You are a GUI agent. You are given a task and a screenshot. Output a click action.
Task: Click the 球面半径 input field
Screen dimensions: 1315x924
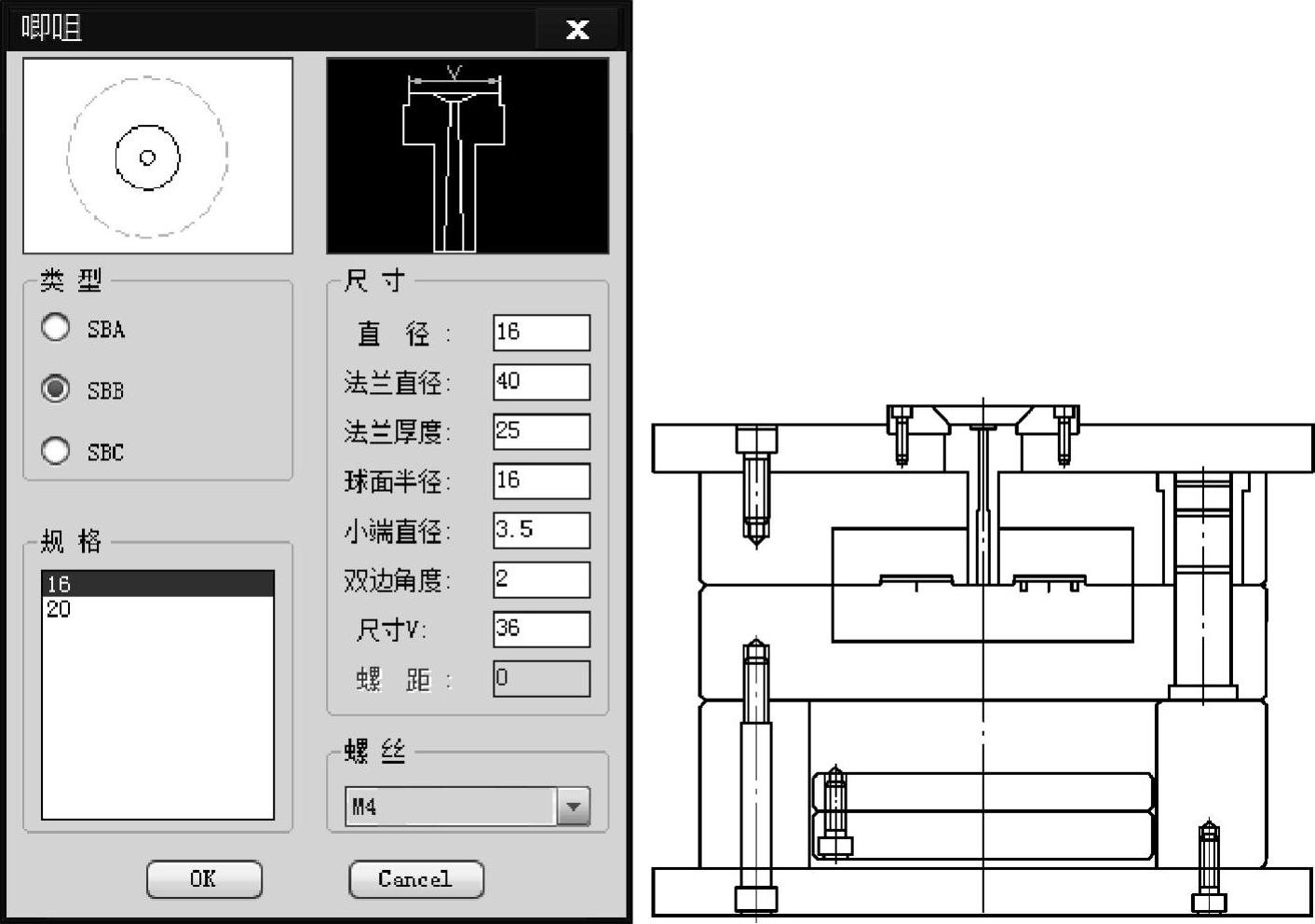[541, 481]
